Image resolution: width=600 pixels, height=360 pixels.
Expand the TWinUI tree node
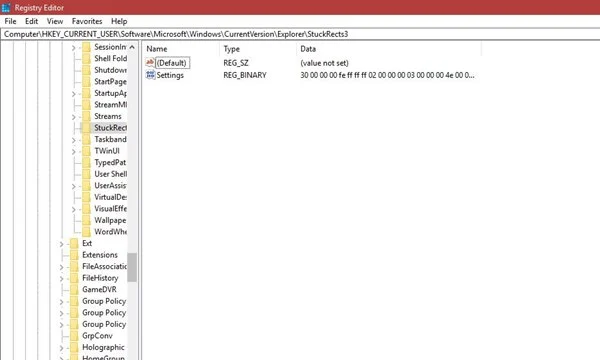tap(73, 151)
